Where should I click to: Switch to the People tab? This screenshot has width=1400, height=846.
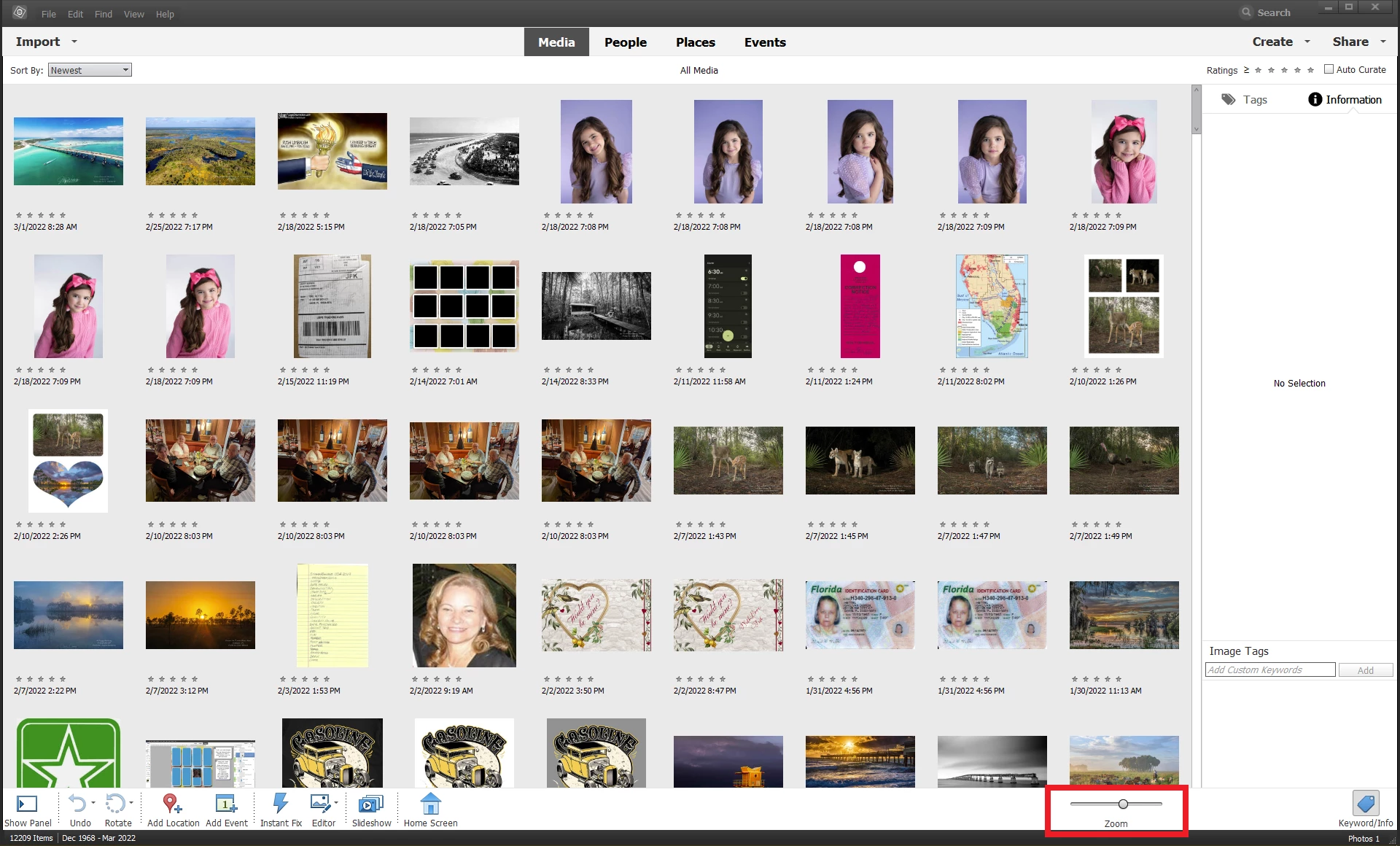(625, 42)
